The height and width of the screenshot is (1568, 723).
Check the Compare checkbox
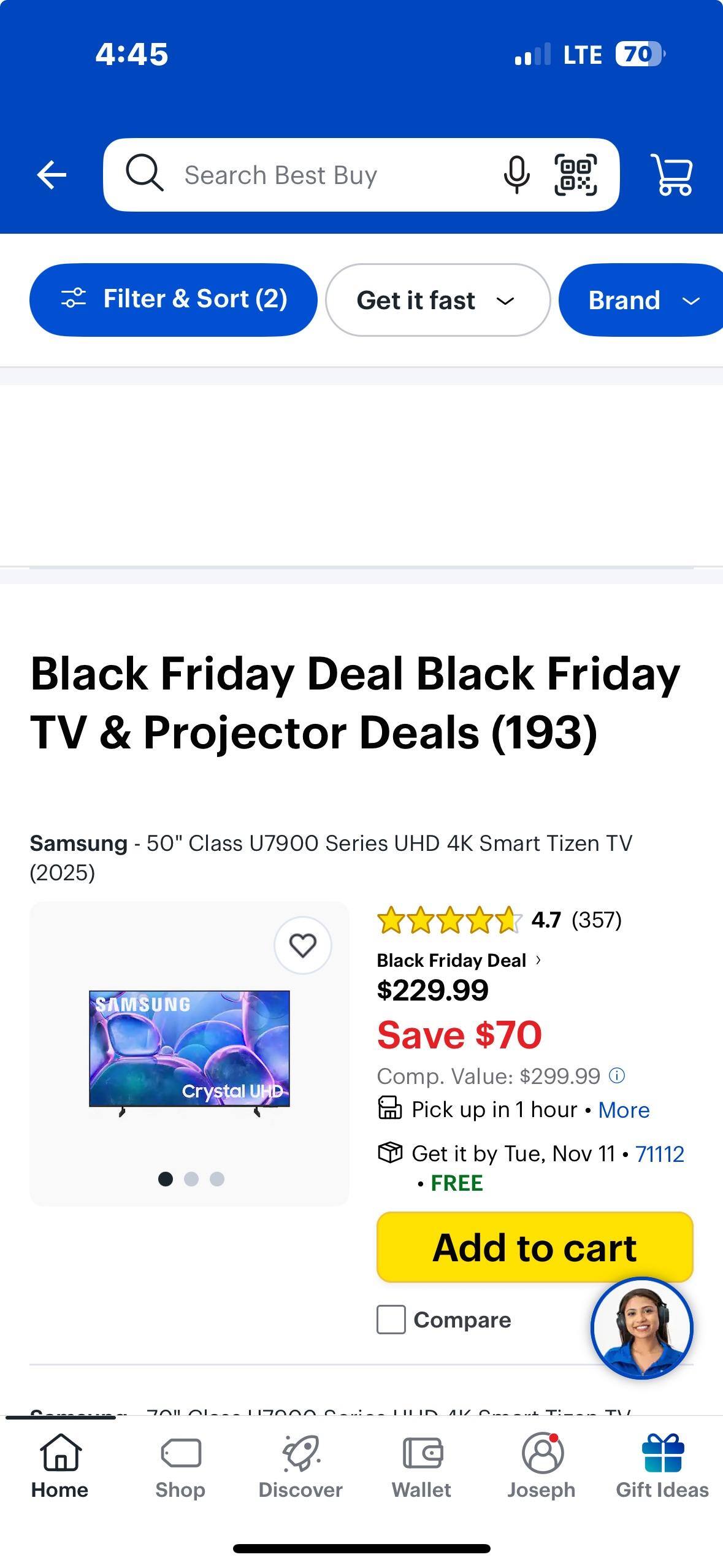pyautogui.click(x=391, y=1320)
